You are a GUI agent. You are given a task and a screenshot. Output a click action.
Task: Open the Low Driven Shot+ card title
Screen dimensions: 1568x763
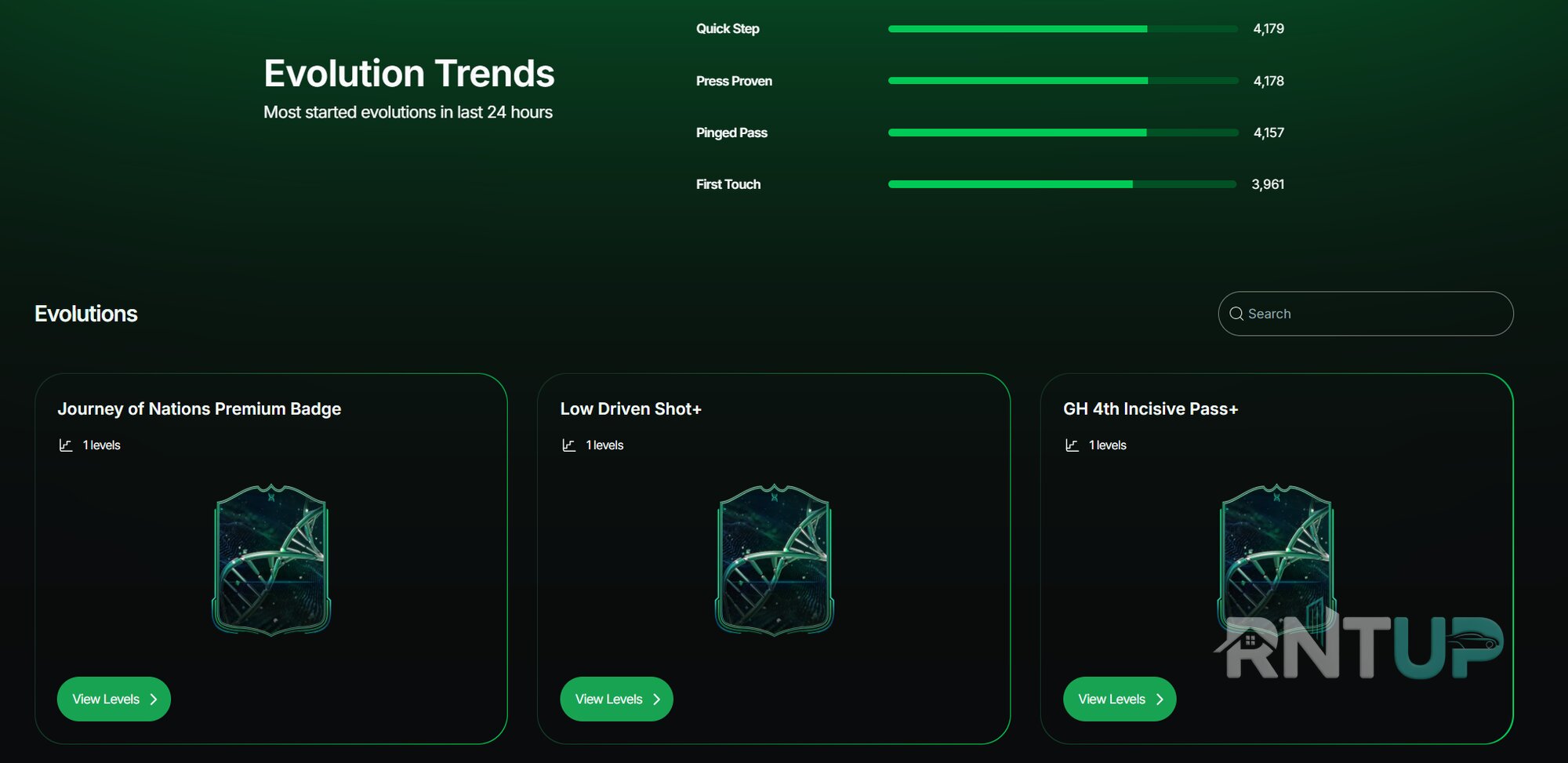(x=631, y=409)
